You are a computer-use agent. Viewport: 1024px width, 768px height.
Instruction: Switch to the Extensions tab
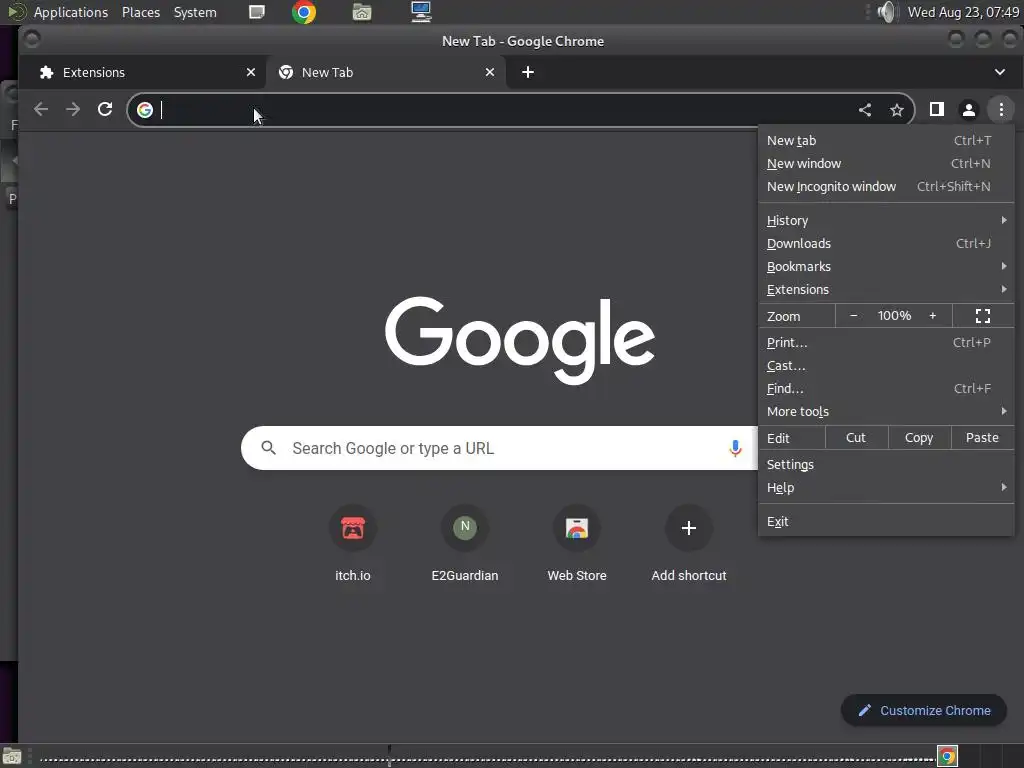tap(142, 72)
